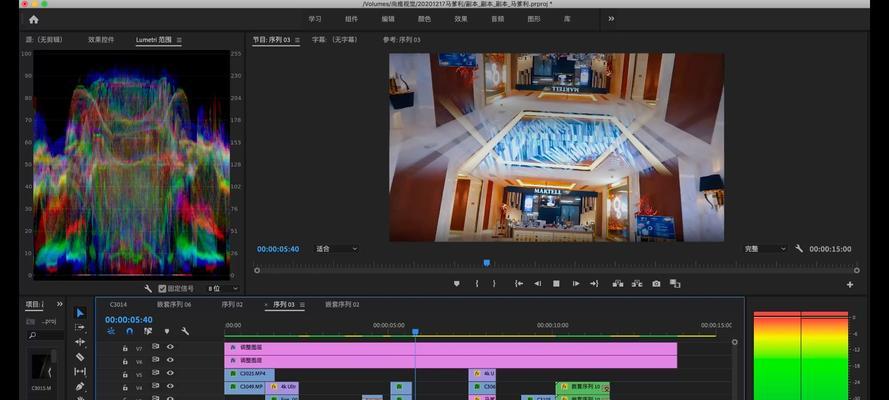Image resolution: width=889 pixels, height=400 pixels.
Task: Stop playback in Program monitor
Action: [x=556, y=284]
